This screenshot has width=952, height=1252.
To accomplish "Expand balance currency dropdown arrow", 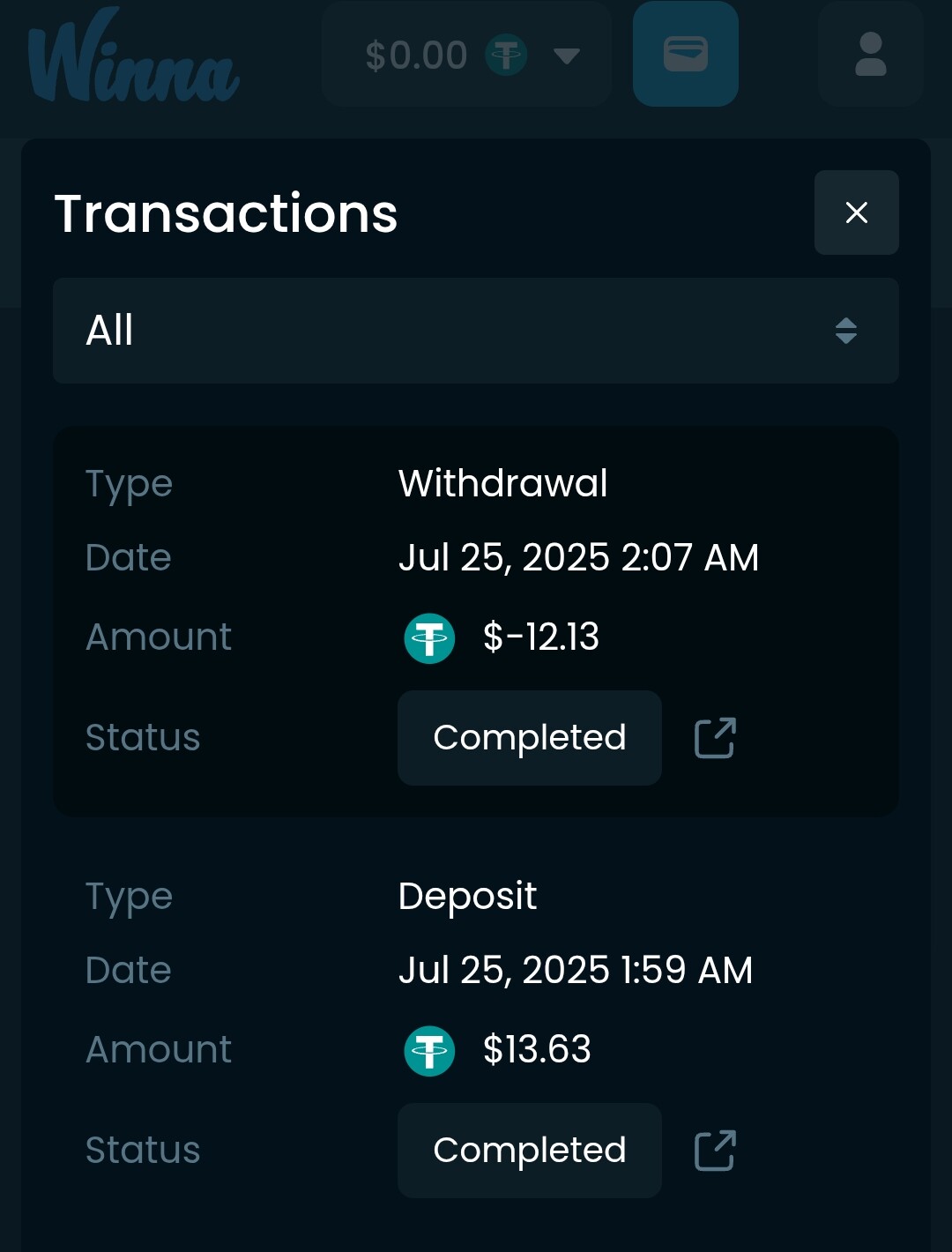I will (567, 56).
